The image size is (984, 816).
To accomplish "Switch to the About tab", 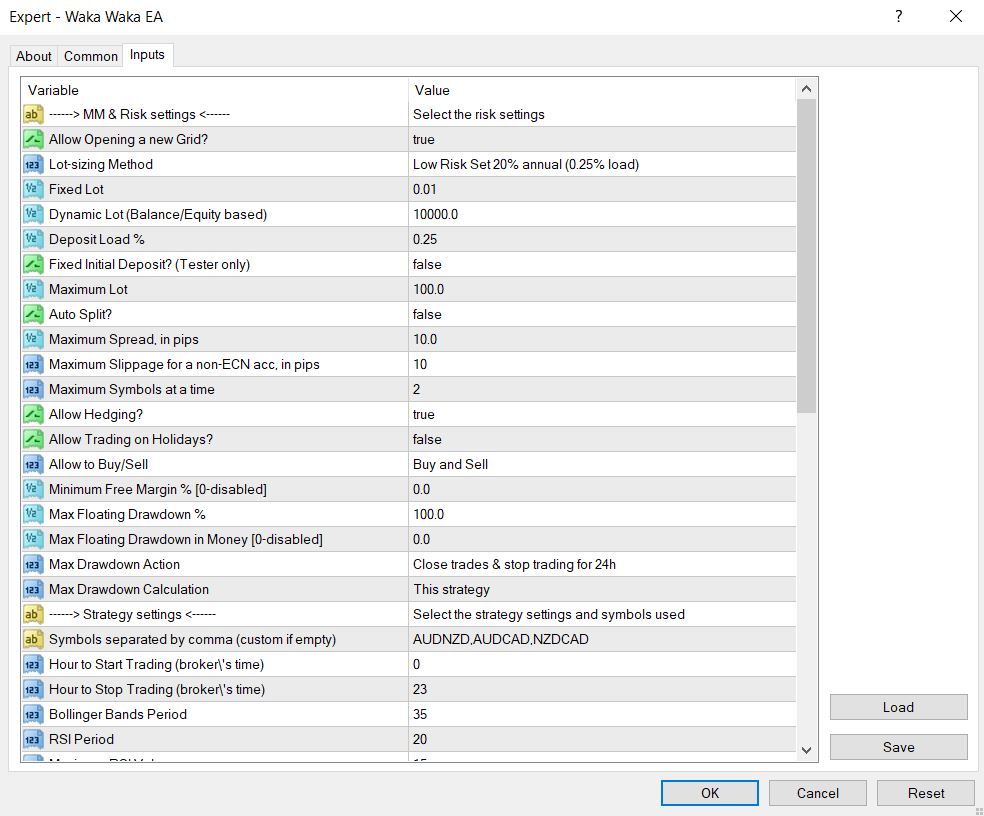I will pos(34,56).
